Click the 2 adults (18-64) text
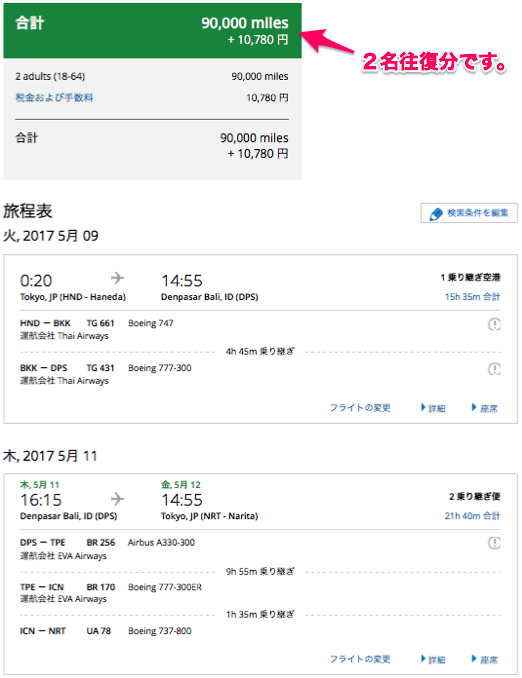This screenshot has width=522, height=678. tap(50, 77)
